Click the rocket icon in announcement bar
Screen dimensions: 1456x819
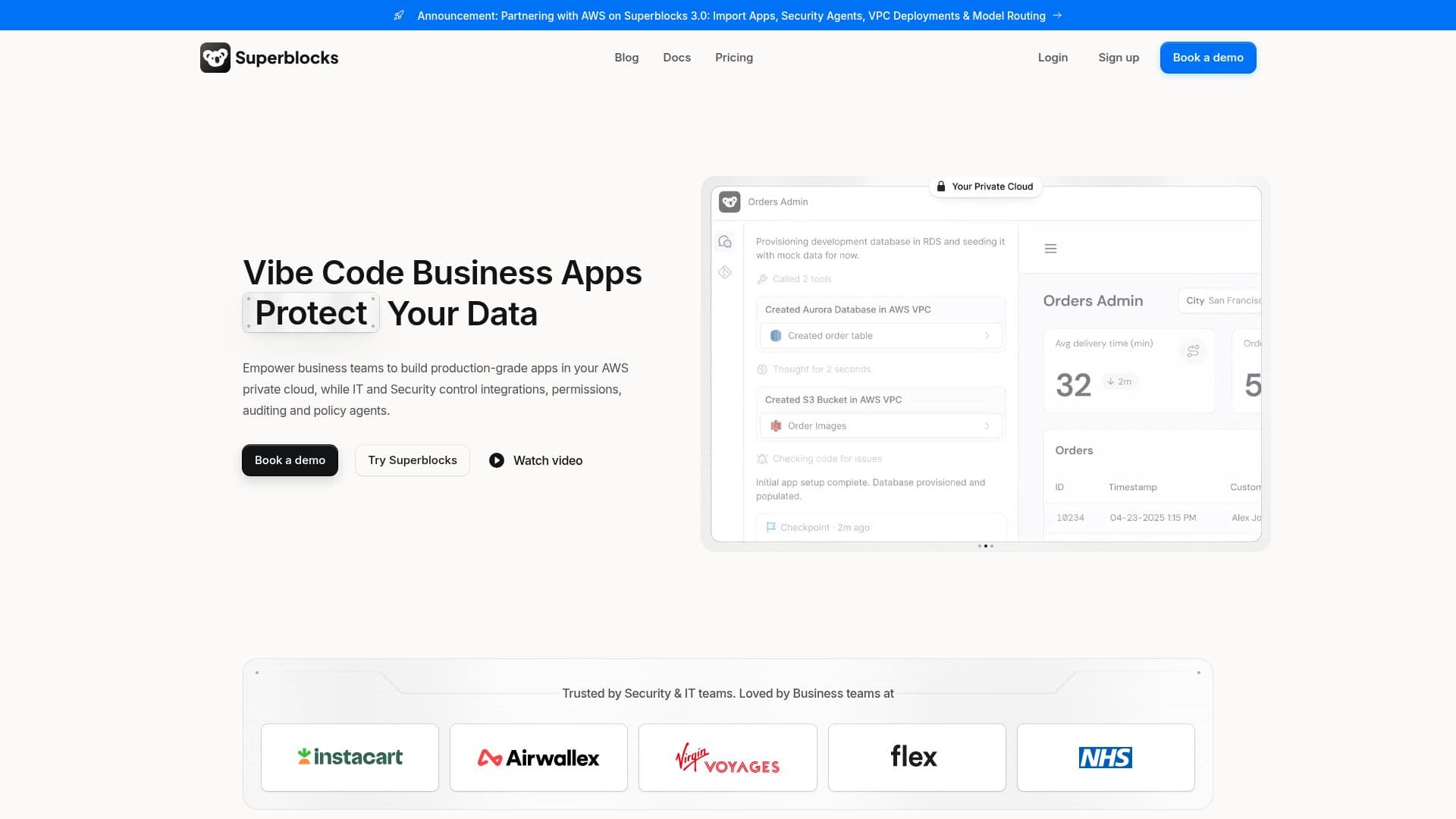tap(399, 15)
